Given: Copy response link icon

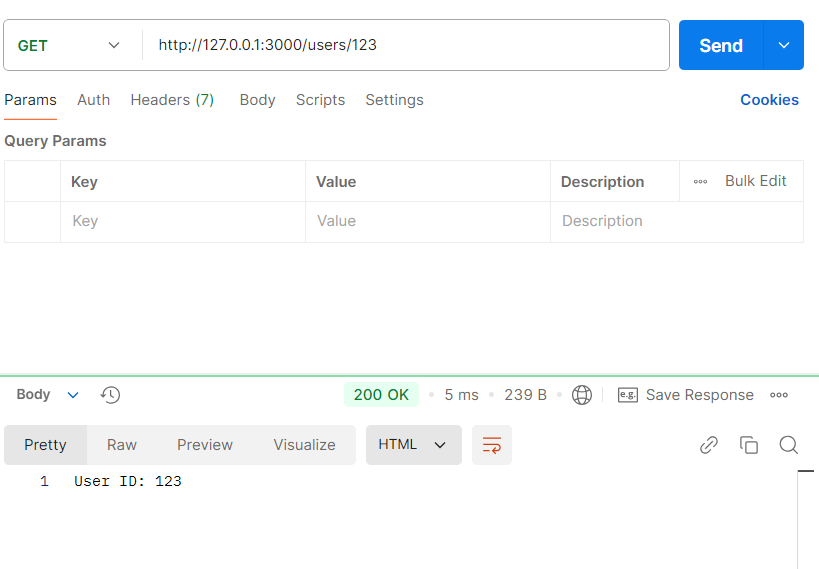Looking at the screenshot, I should (709, 445).
